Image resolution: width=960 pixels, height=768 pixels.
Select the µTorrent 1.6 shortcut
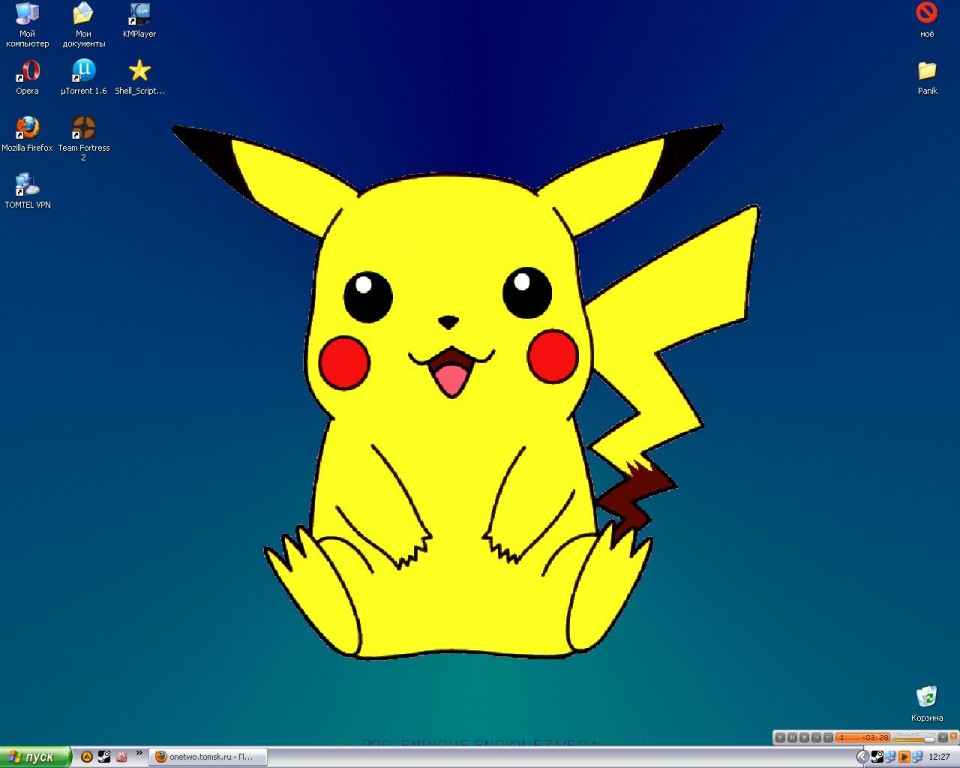[x=83, y=77]
